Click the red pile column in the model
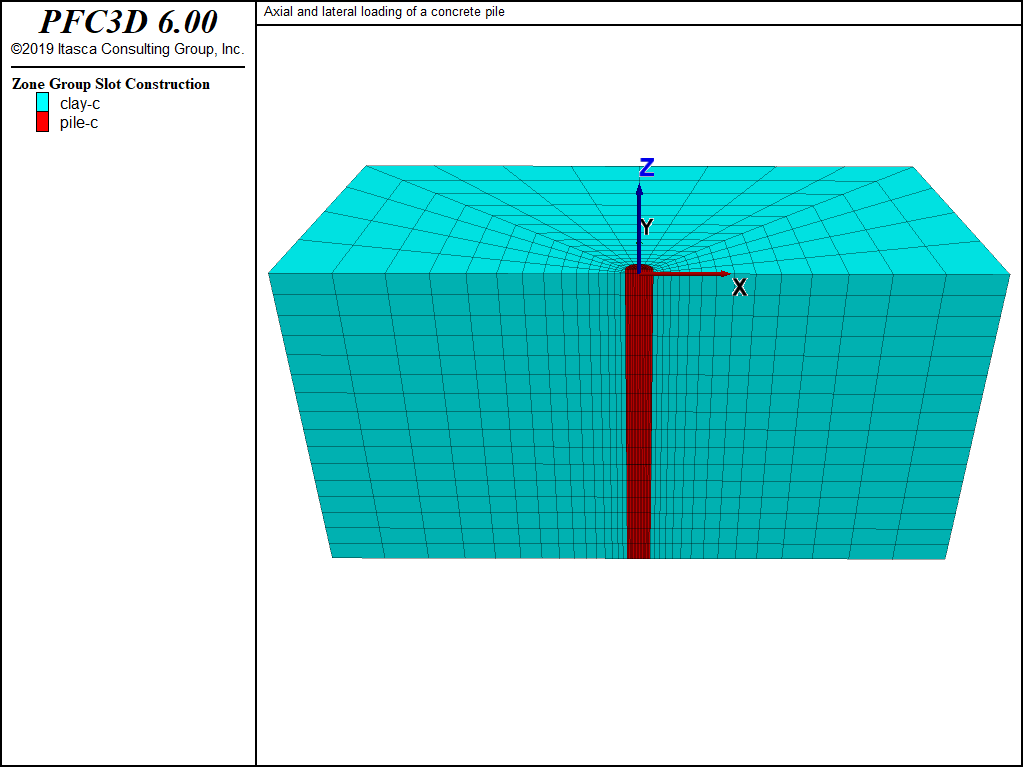The image size is (1024, 768). [x=639, y=413]
